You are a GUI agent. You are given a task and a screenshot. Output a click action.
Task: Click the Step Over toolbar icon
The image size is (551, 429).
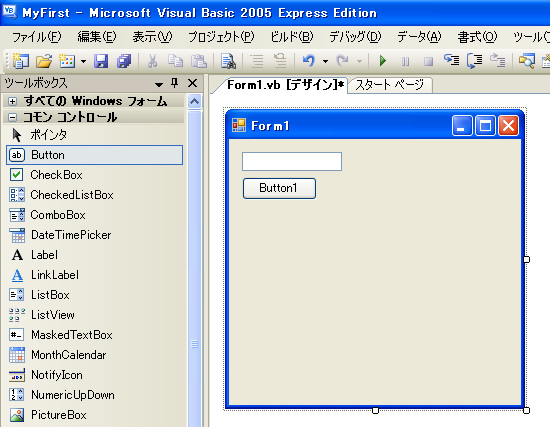tap(474, 61)
